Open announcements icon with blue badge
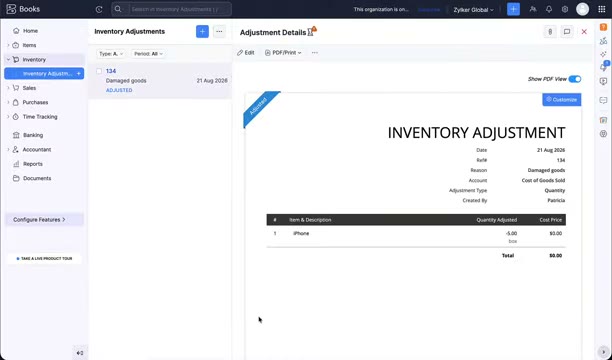 604,67
